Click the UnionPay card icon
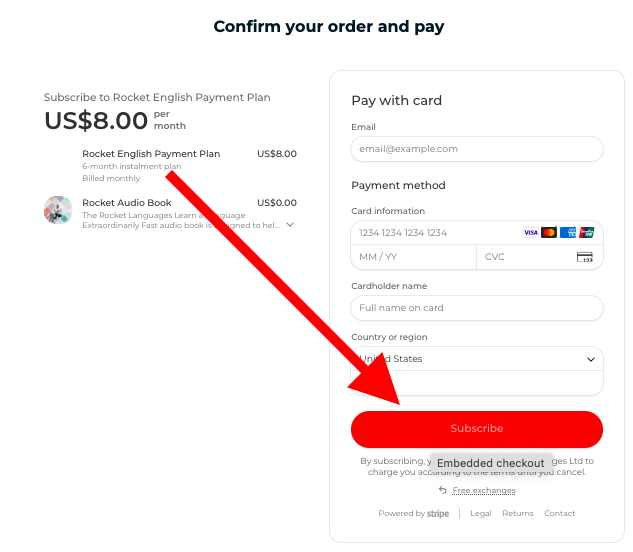 (586, 233)
